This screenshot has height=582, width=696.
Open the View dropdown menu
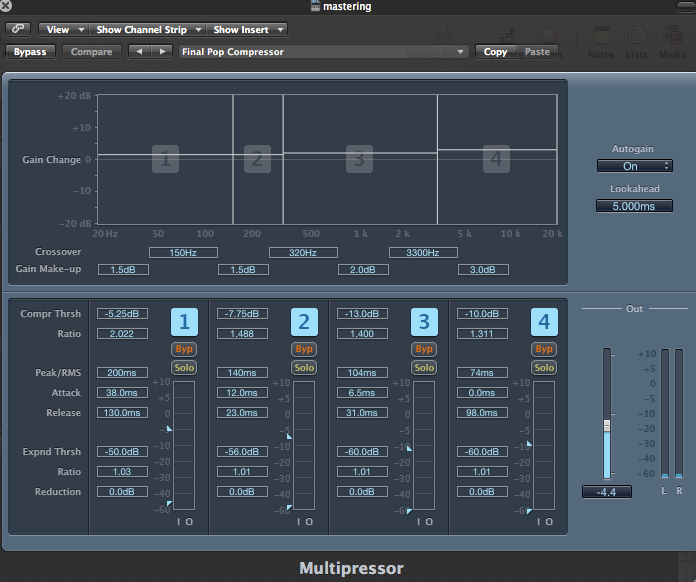(x=63, y=30)
